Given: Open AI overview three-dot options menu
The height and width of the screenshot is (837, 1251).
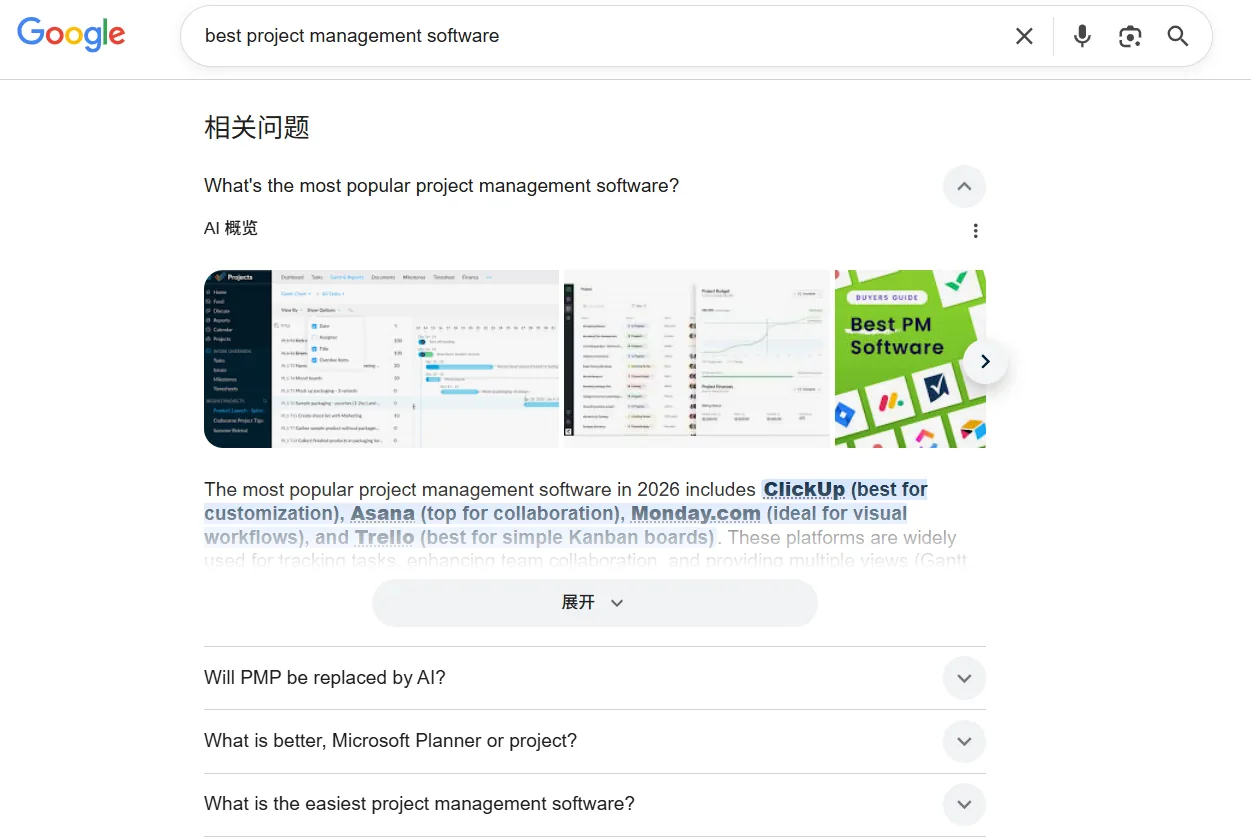Looking at the screenshot, I should pos(975,231).
